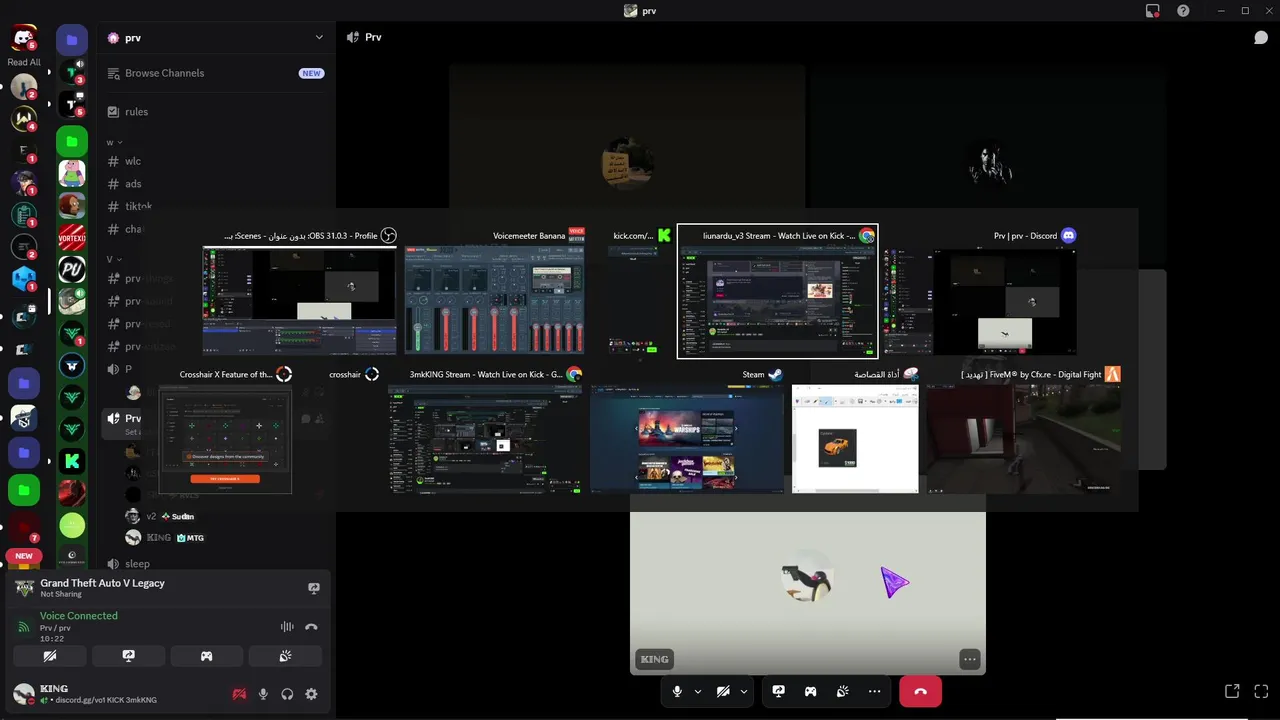Collapse the V channel category
The image size is (1280, 720).
[x=115, y=259]
